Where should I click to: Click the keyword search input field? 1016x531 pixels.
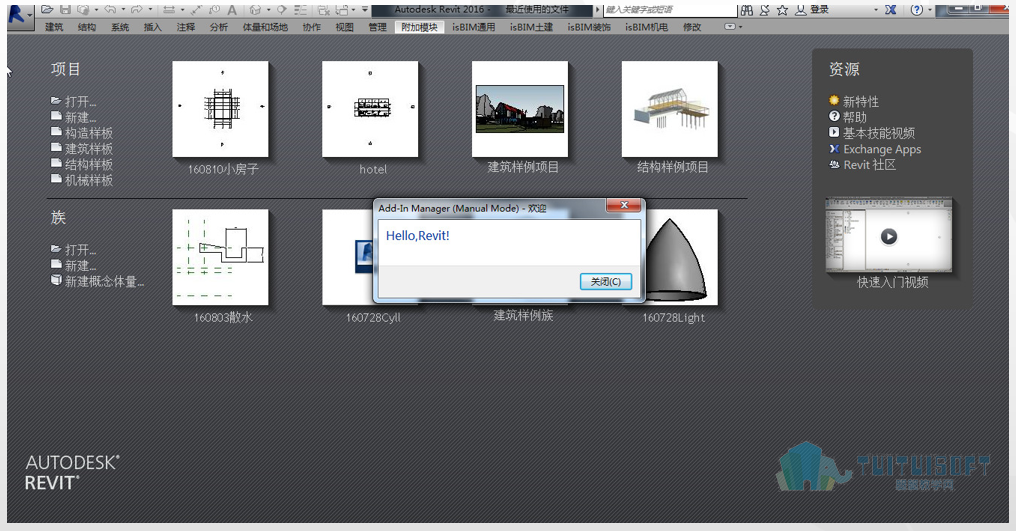pos(670,10)
